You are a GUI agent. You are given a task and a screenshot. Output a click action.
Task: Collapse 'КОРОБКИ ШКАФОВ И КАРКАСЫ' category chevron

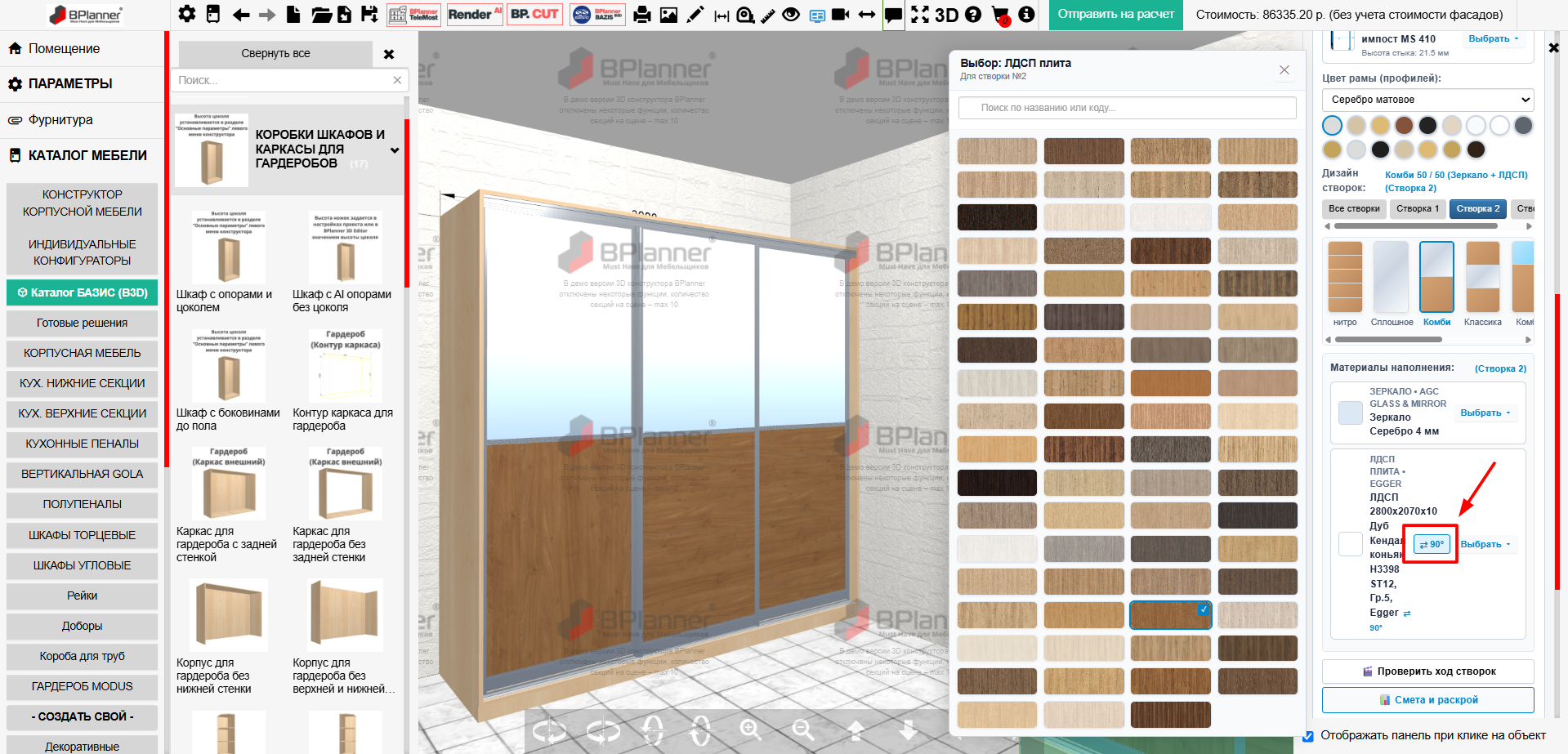[395, 150]
